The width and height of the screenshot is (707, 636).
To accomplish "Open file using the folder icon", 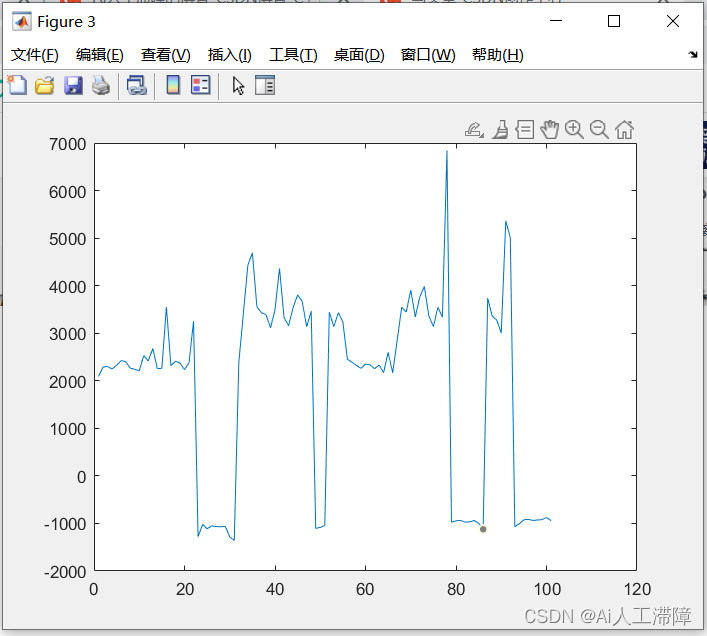I will pyautogui.click(x=45, y=85).
